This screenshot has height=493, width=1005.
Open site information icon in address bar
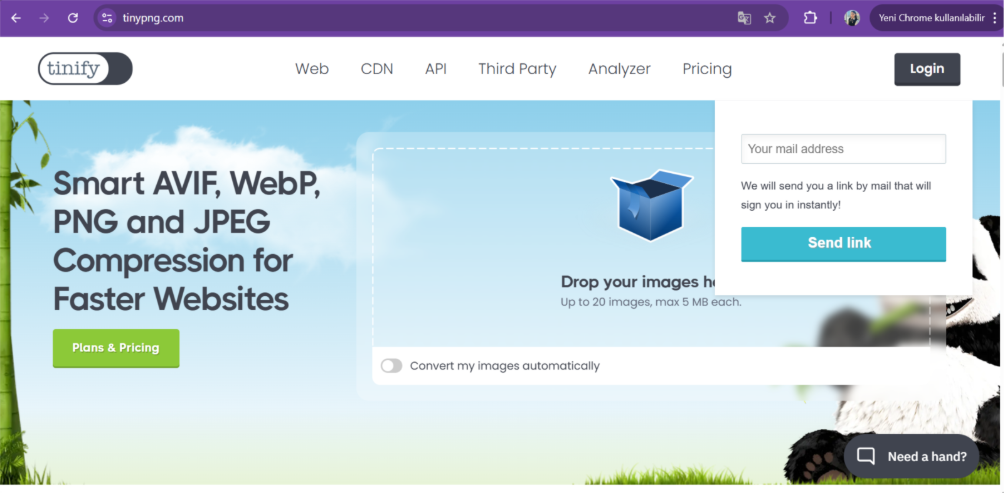click(x=108, y=18)
